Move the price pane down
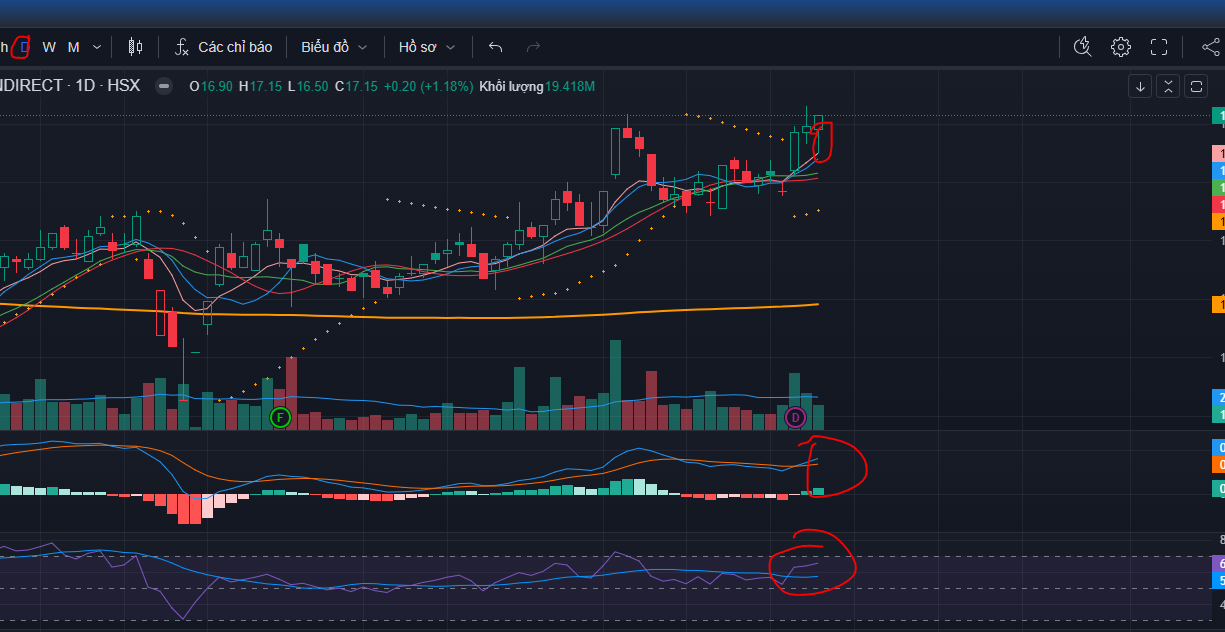The height and width of the screenshot is (632, 1225). point(1140,87)
